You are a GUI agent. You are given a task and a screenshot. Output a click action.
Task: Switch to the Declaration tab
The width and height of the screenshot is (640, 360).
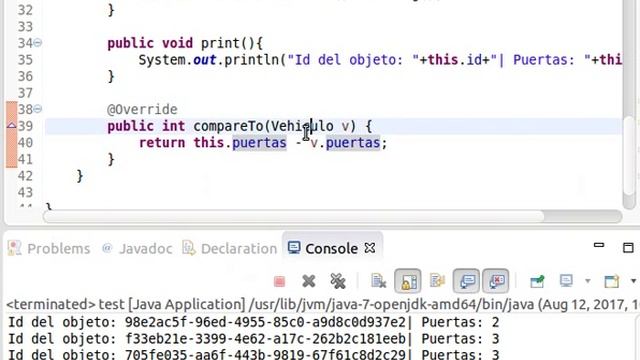pos(230,248)
